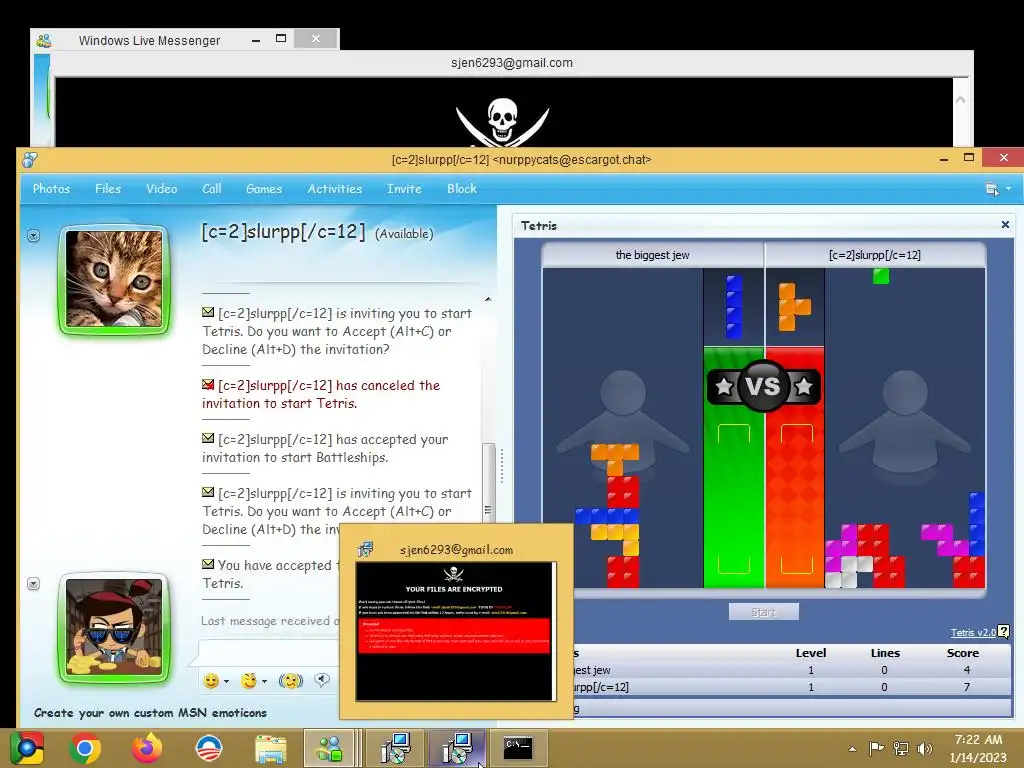Click the Score column header
This screenshot has height=768, width=1024.
point(963,653)
